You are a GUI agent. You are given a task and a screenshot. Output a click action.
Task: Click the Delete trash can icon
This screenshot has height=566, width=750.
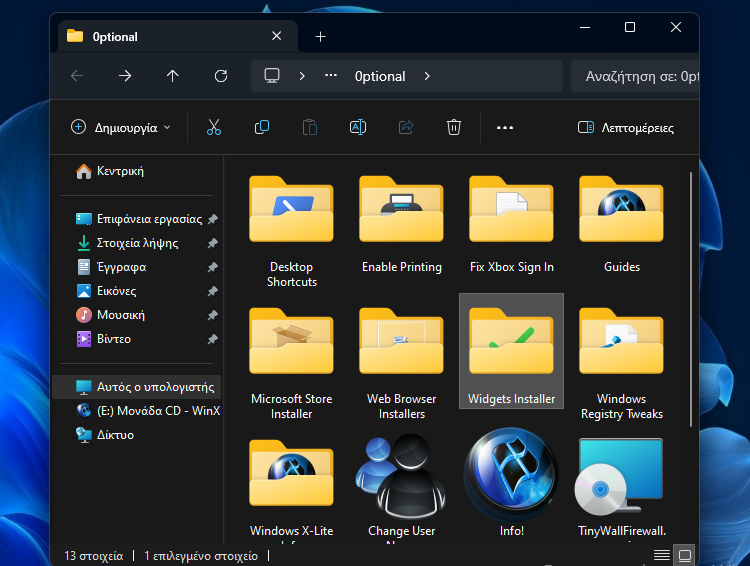(x=453, y=127)
